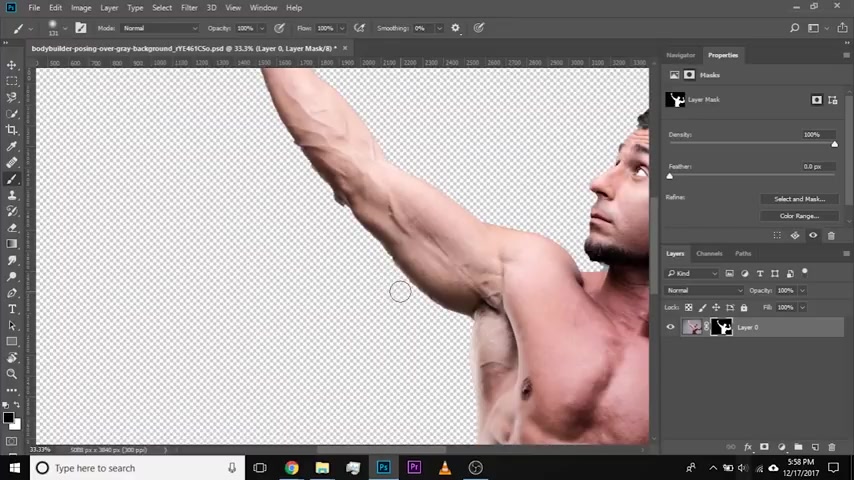This screenshot has width=854, height=480.
Task: Toggle Layer 0 visibility eye
Action: [670, 327]
